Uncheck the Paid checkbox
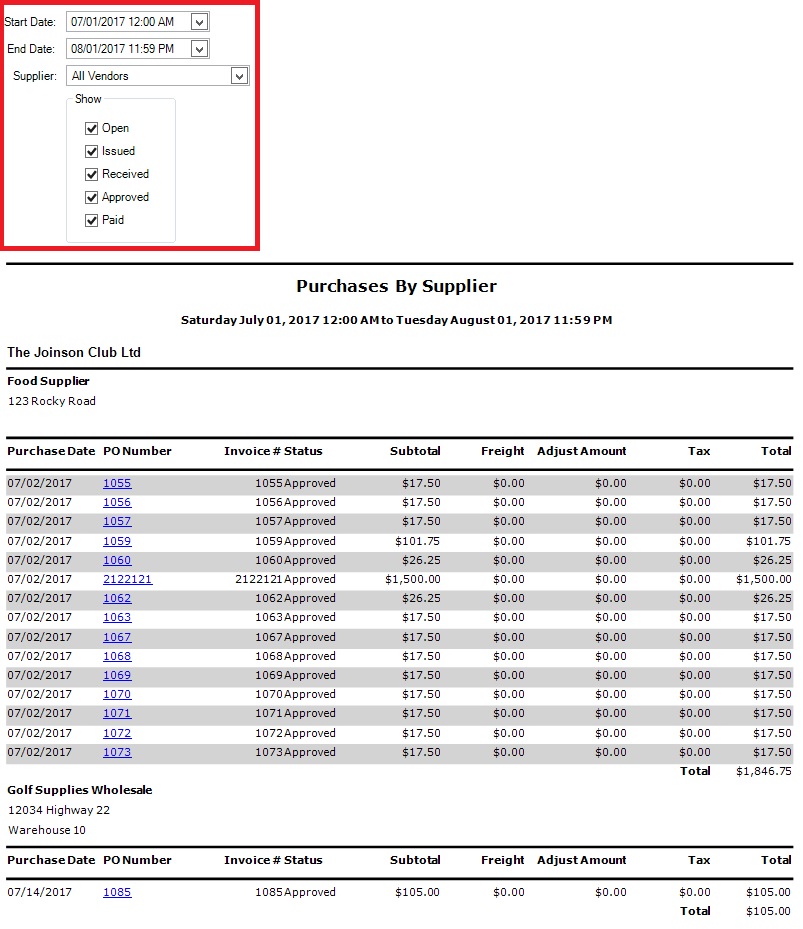803x929 pixels. 92,220
